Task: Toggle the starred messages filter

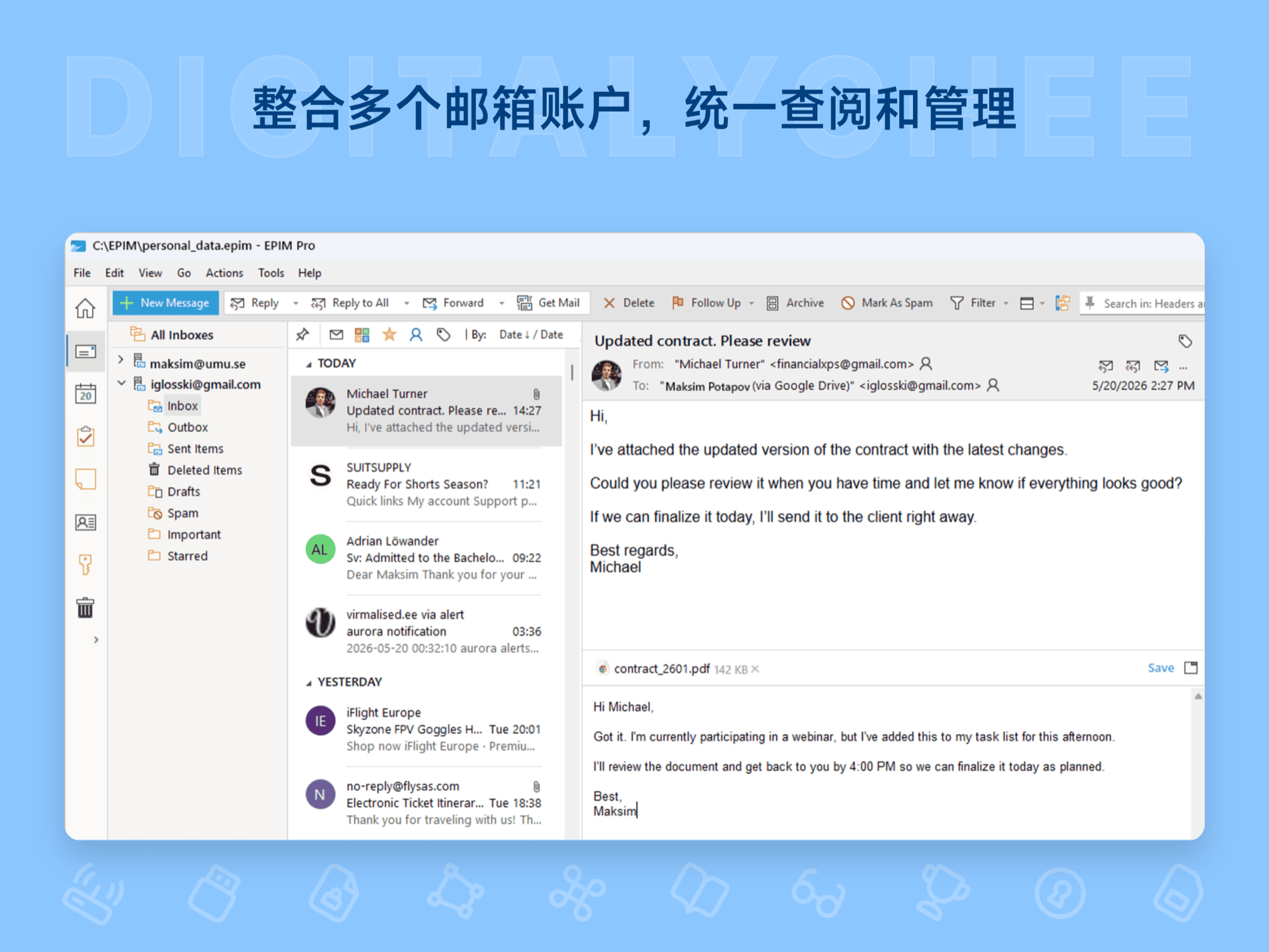Action: coord(390,334)
